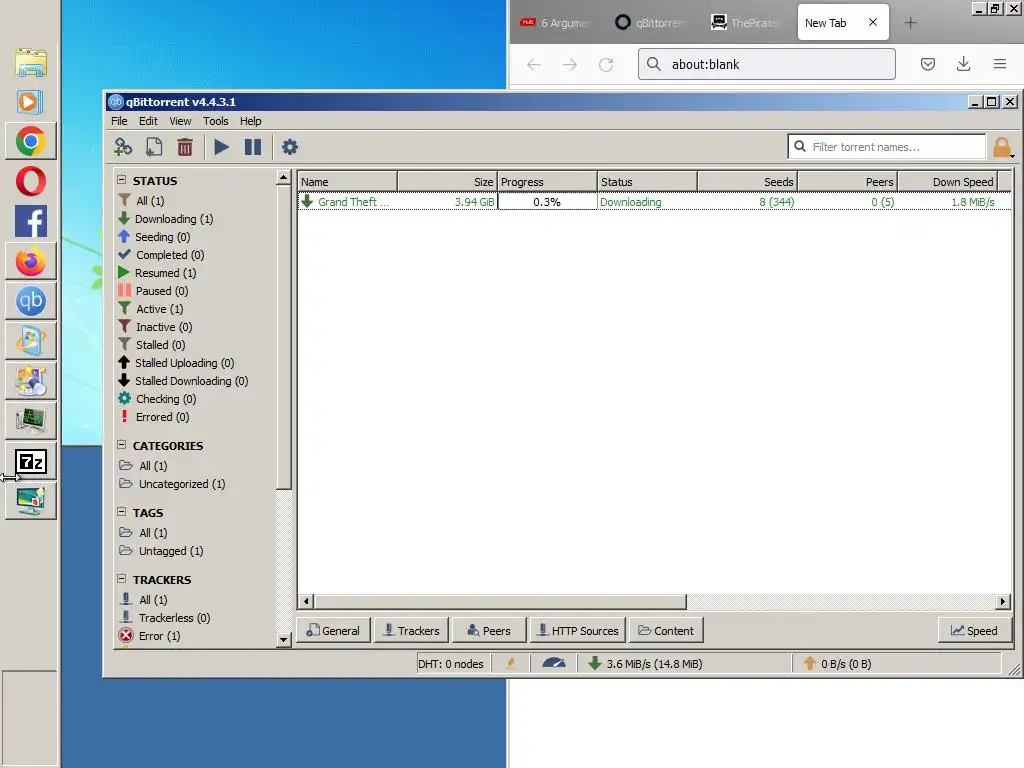The width and height of the screenshot is (1024, 768).
Task: Launch Google Chrome from the side dock
Action: pyautogui.click(x=31, y=141)
